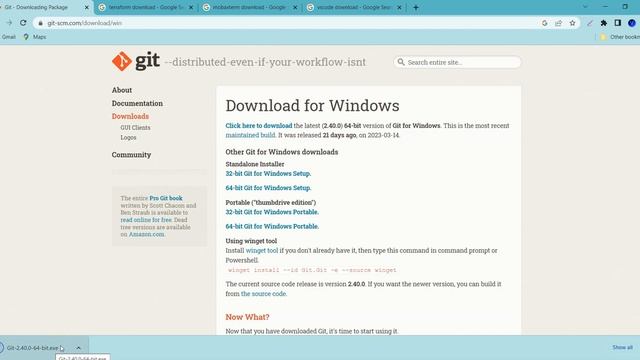The width and height of the screenshot is (640, 360).
Task: Click Show all downloads
Action: click(x=622, y=347)
